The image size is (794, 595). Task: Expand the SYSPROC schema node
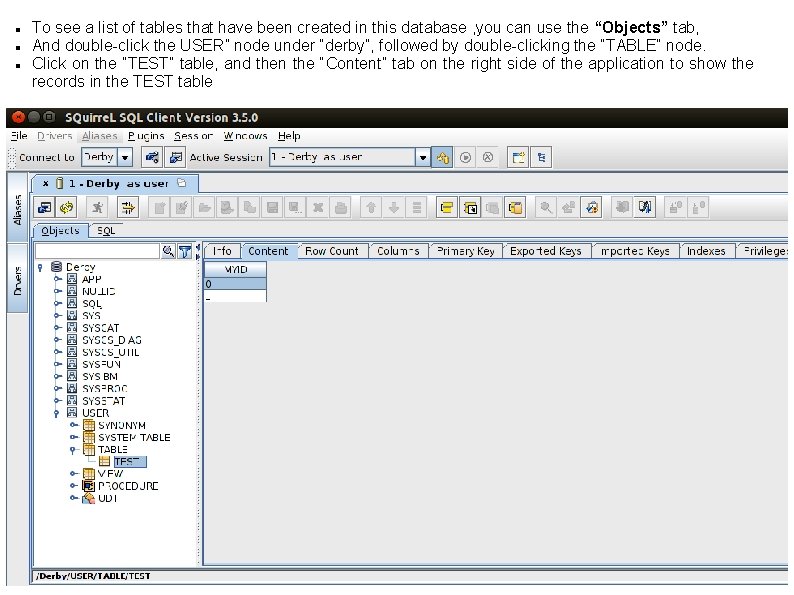click(x=58, y=388)
